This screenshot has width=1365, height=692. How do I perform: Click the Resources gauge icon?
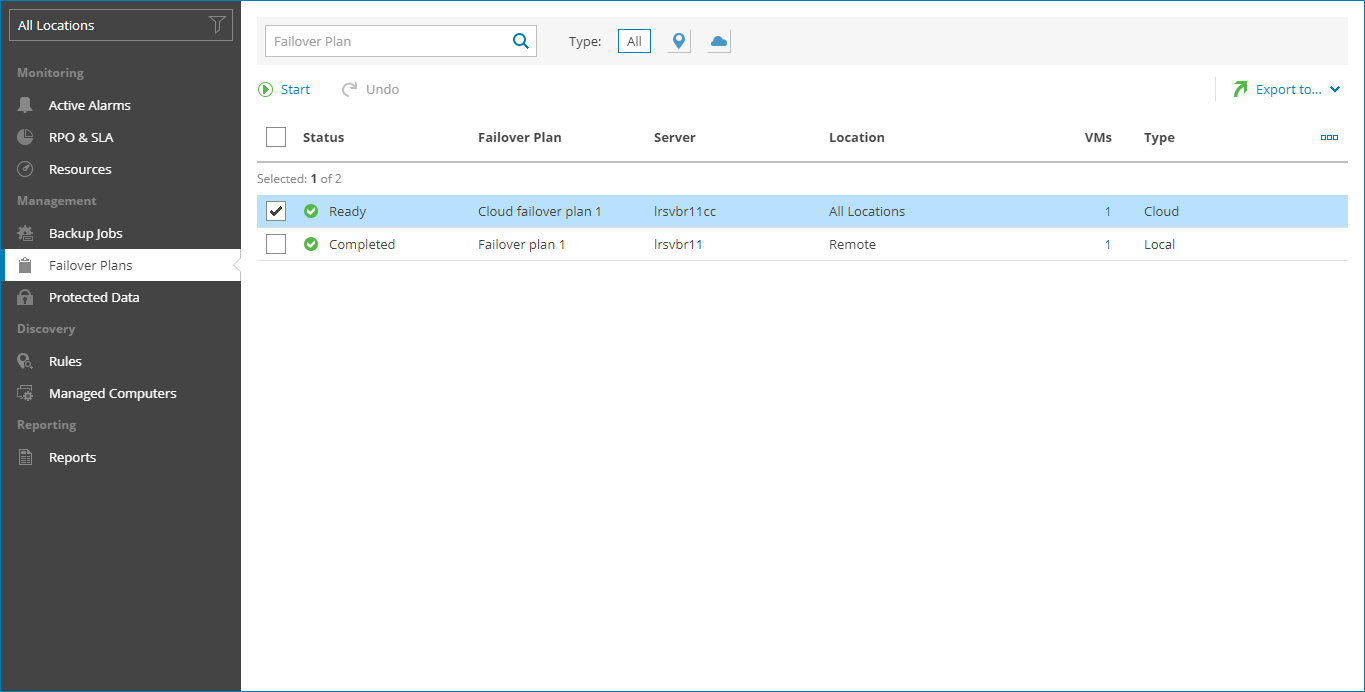click(x=26, y=169)
